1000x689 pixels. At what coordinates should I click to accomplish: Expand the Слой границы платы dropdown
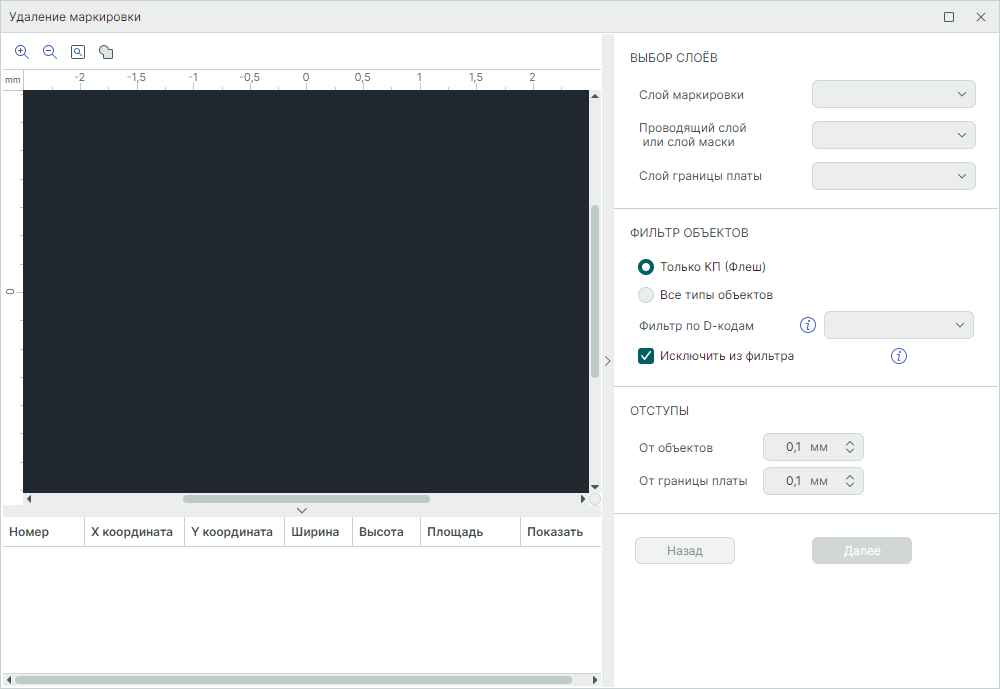coord(893,176)
